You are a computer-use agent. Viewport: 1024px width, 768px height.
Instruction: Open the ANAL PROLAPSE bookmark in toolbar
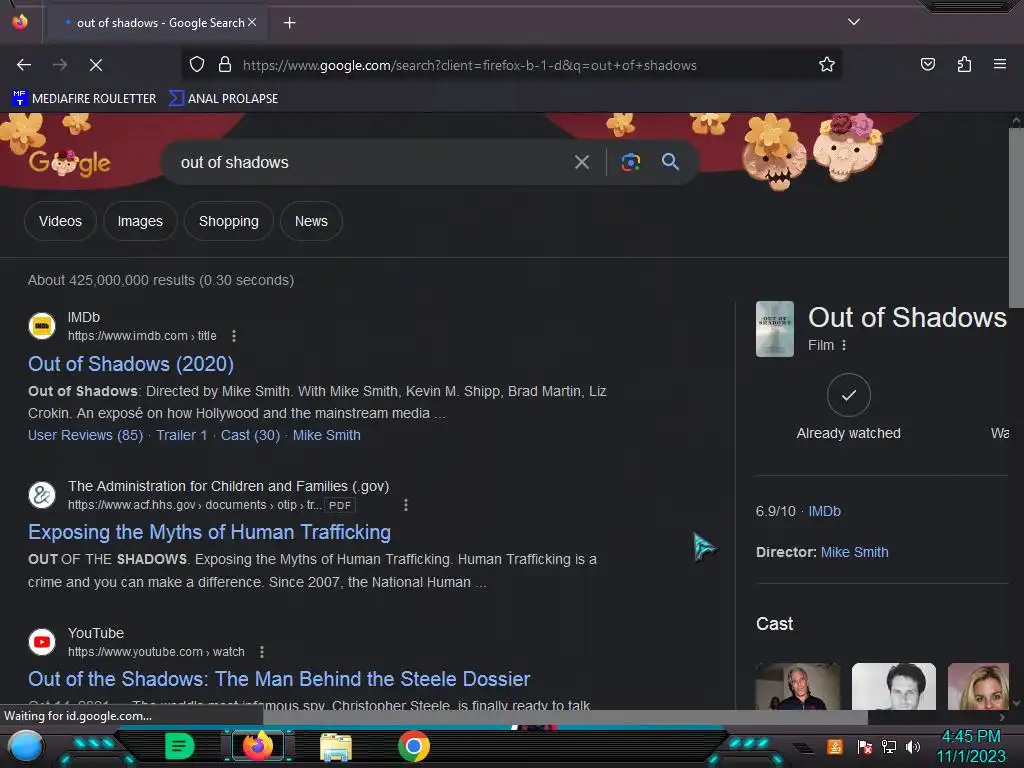(223, 99)
